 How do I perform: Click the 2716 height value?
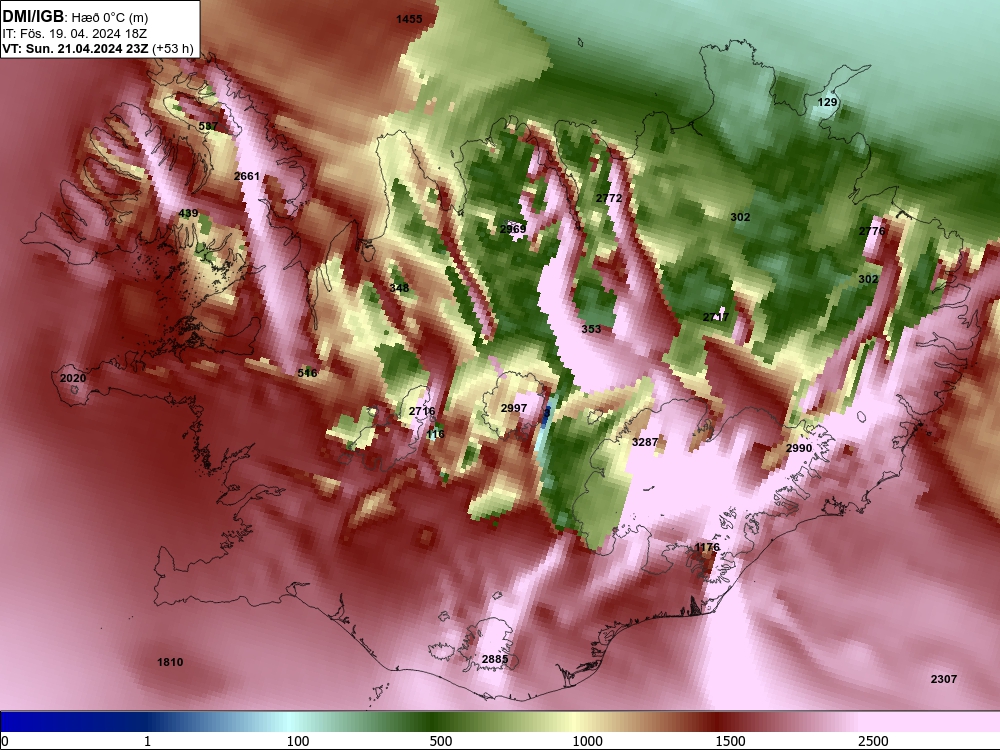click(422, 411)
